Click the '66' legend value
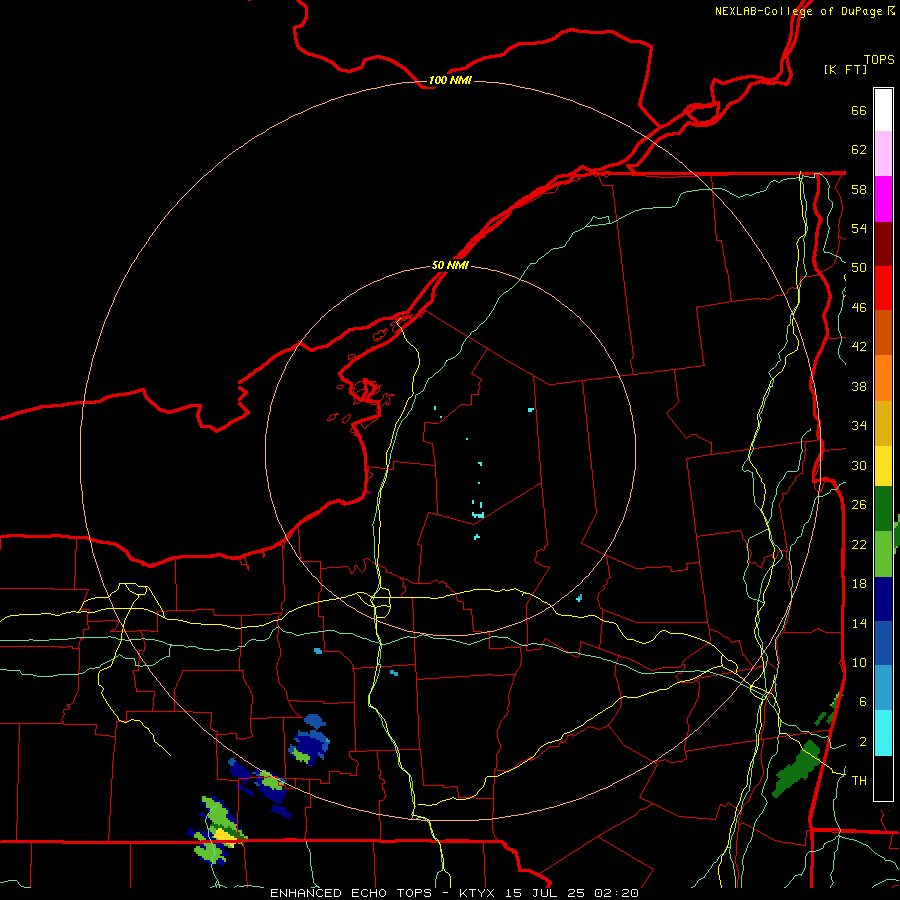 pyautogui.click(x=859, y=110)
